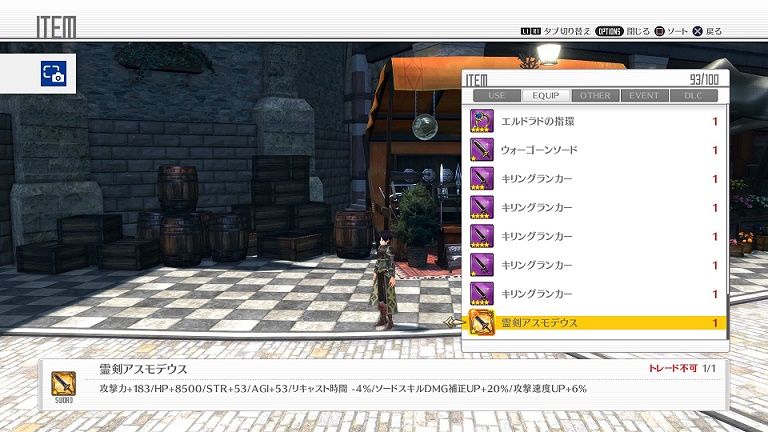The width and height of the screenshot is (768, 432).
Task: Click the large ITEM screen title
Action: coord(56,27)
